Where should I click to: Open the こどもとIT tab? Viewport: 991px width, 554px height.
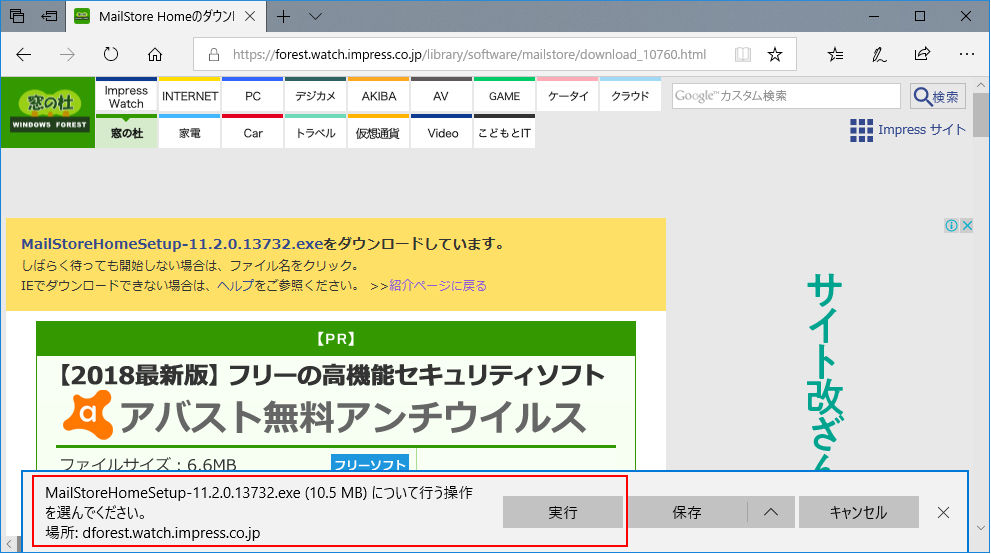point(504,131)
